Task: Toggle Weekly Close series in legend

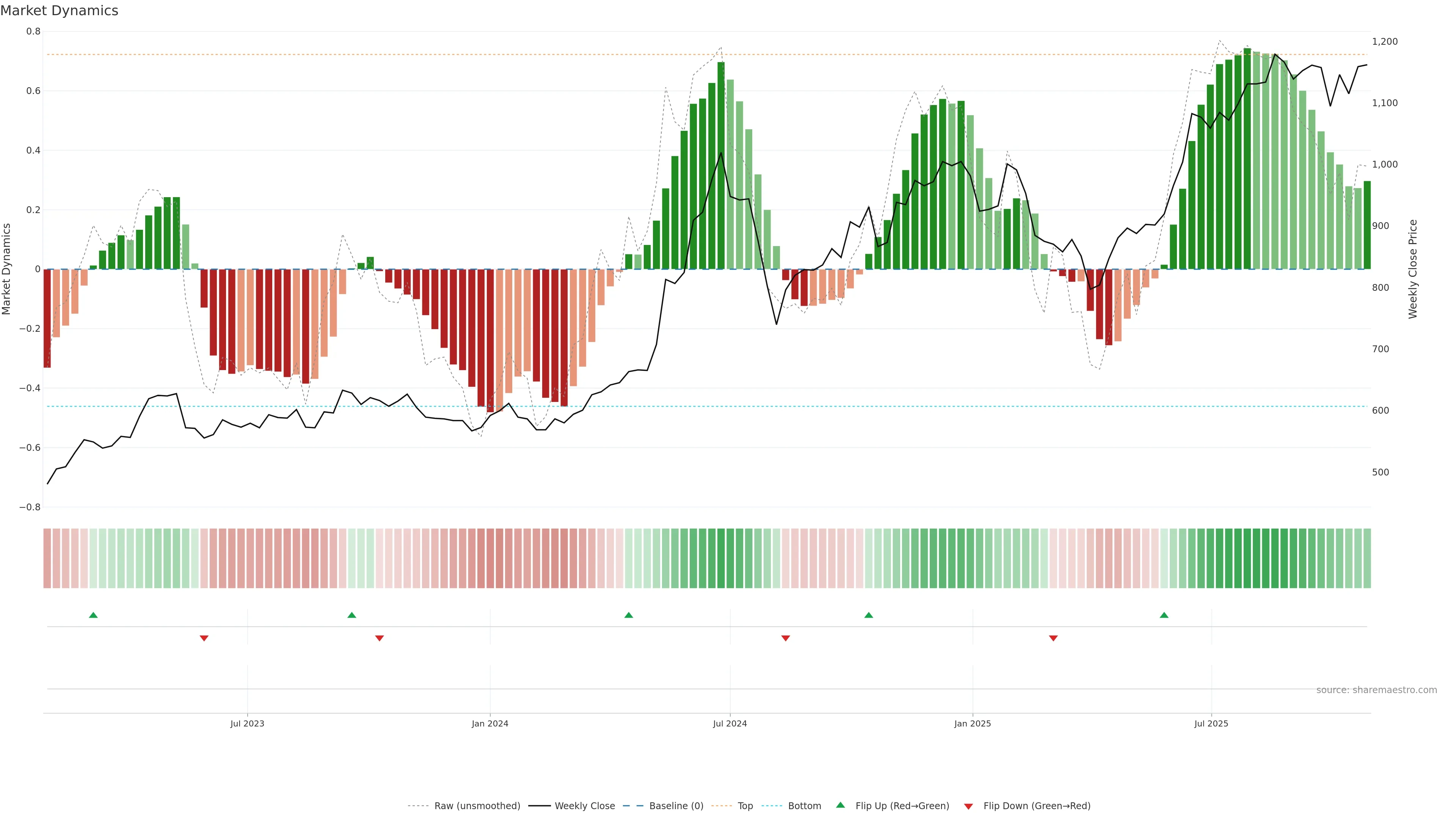Action: click(x=584, y=806)
